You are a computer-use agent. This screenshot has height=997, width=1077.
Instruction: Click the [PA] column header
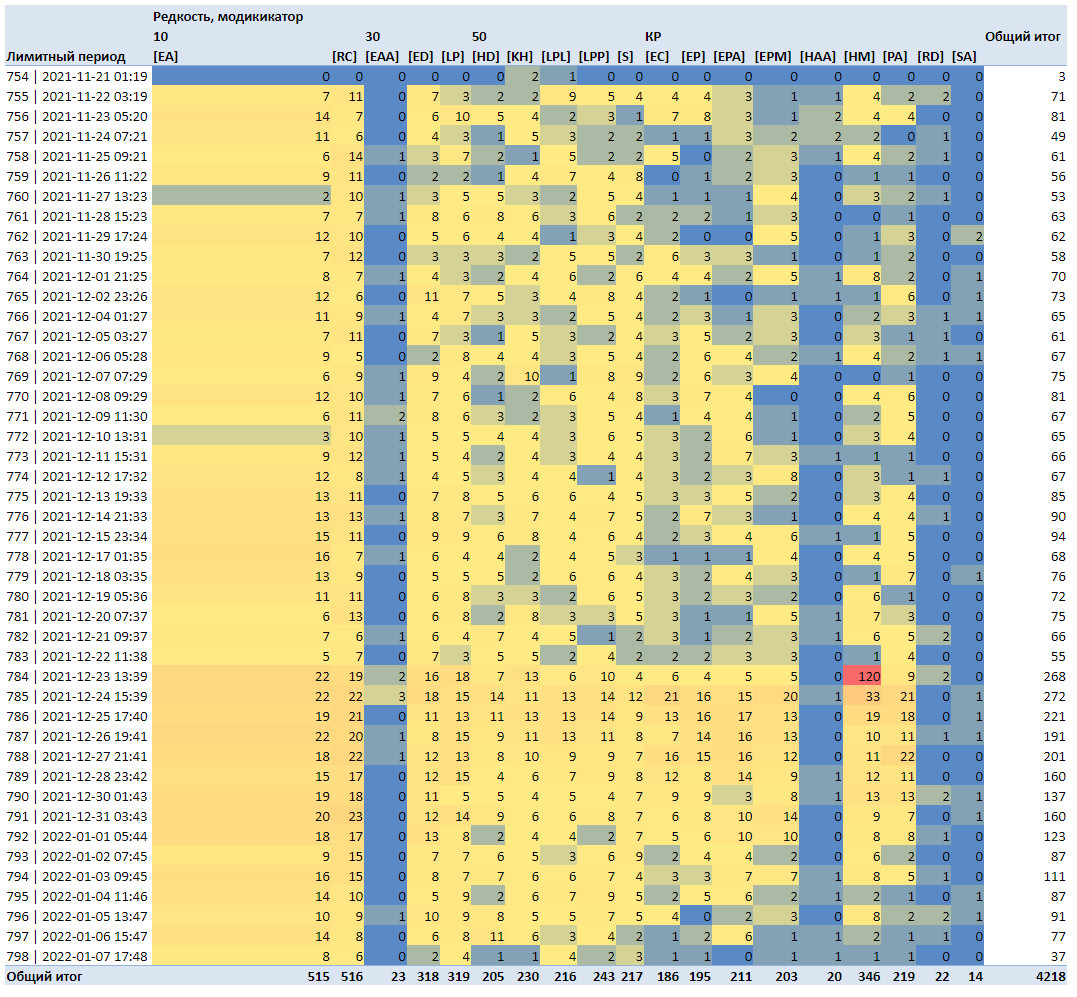(x=895, y=56)
